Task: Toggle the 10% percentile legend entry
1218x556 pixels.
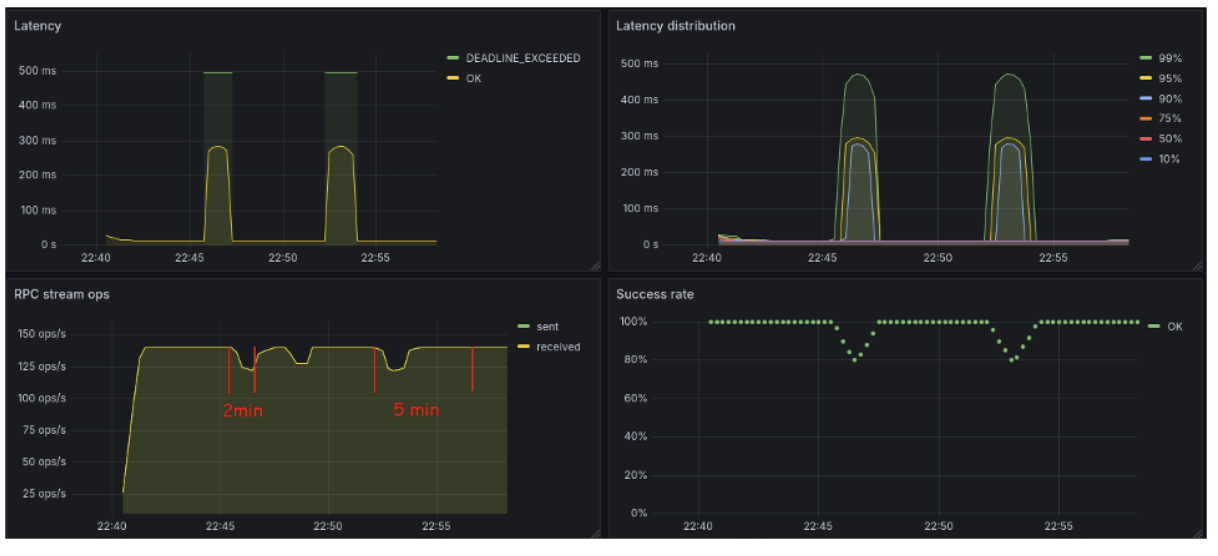Action: click(1169, 159)
